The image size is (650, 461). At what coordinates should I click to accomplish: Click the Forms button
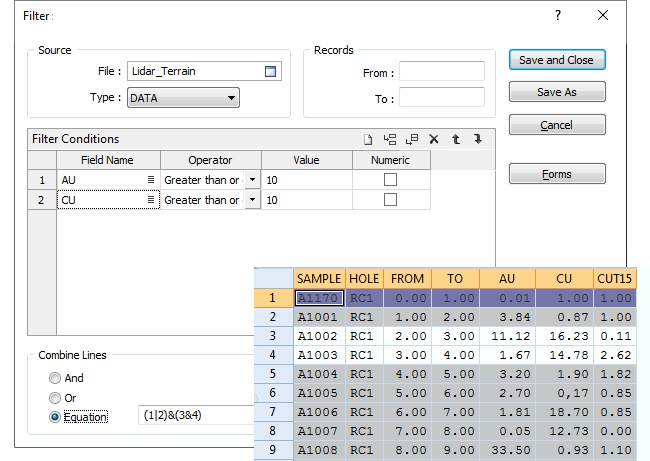pyautogui.click(x=556, y=174)
